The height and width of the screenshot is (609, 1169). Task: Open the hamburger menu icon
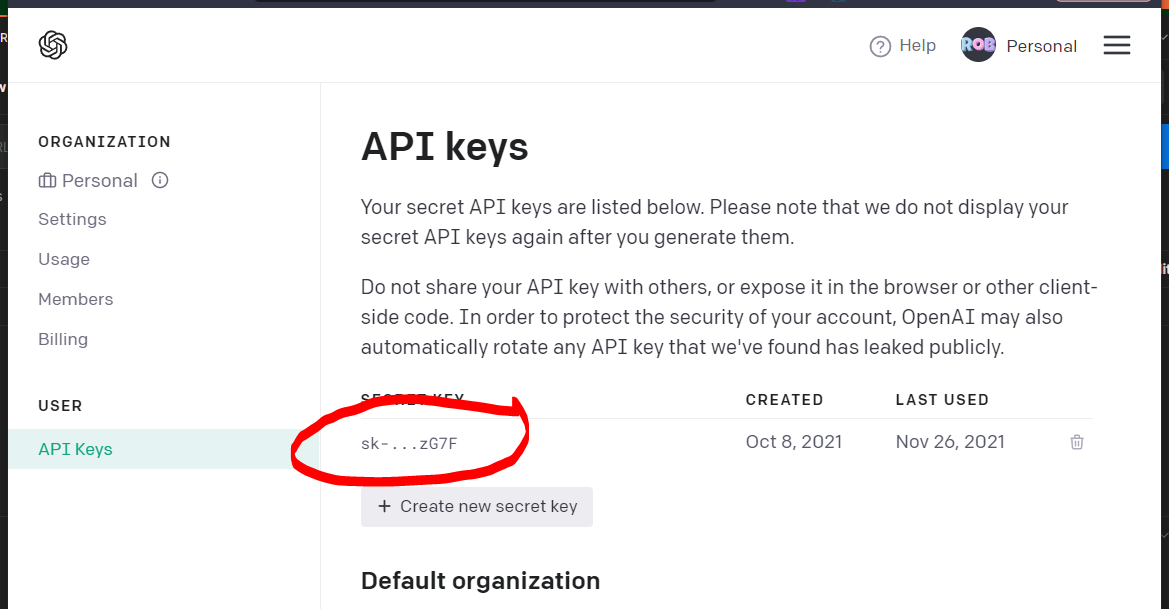(1117, 45)
